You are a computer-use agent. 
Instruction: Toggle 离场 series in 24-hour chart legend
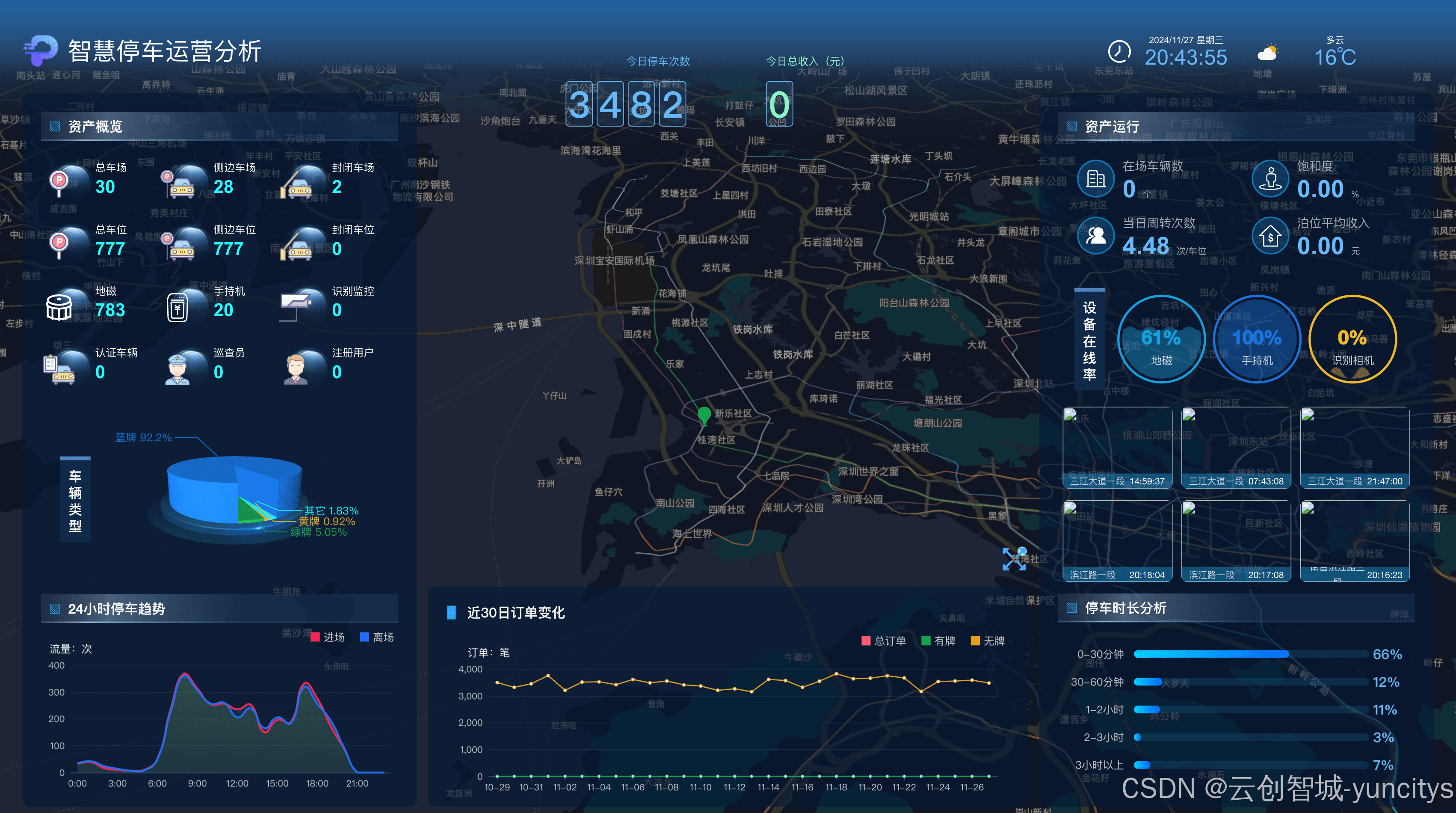tap(377, 637)
